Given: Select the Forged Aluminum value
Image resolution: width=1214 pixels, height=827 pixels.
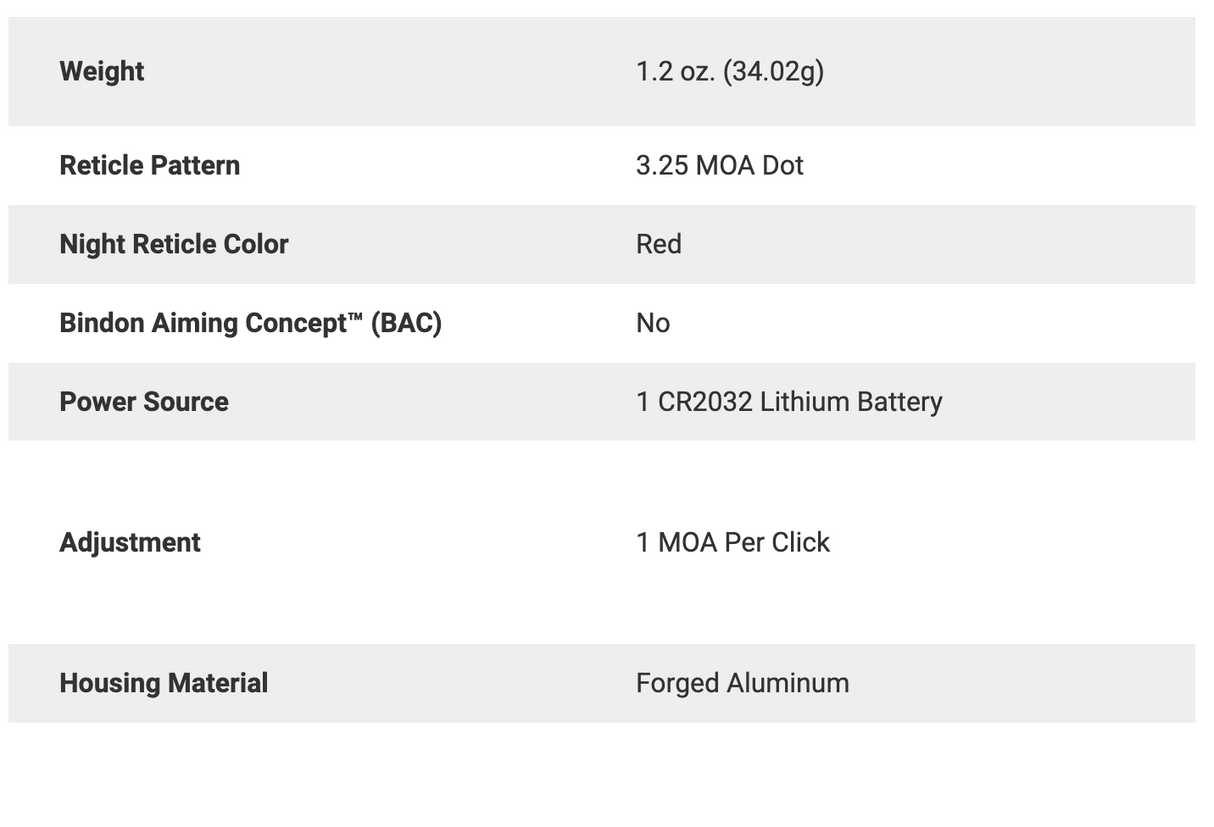Looking at the screenshot, I should (x=742, y=683).
